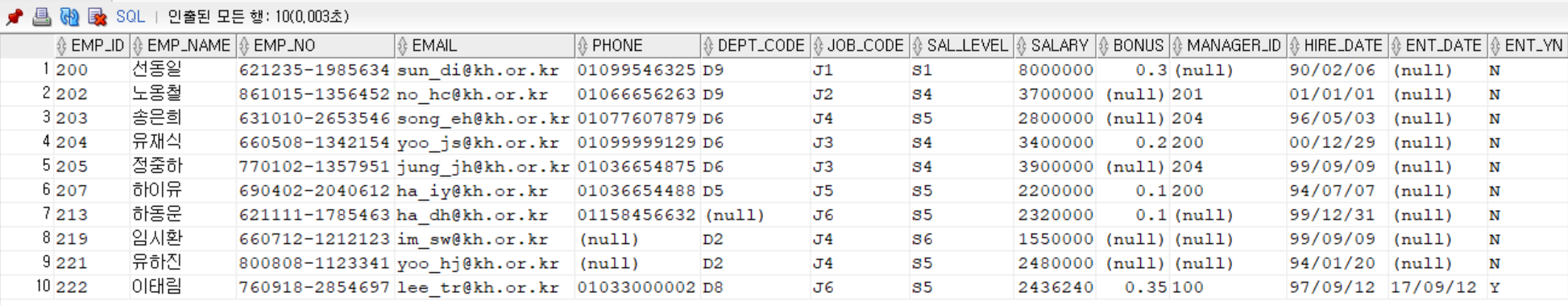Screen dimensions: 1568x305
Task: Sort by EMP_NO column header
Action: pos(315,46)
